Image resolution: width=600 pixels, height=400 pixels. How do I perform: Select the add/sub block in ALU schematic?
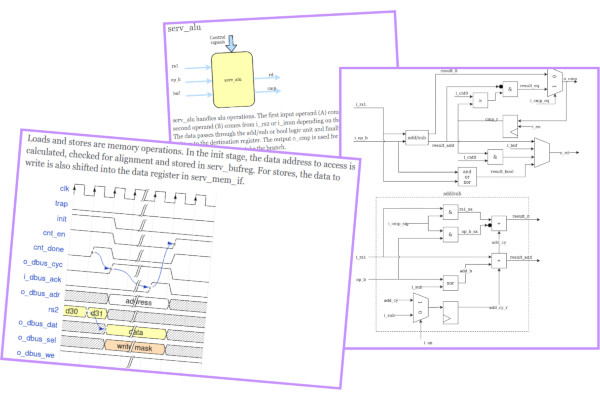coord(416,138)
